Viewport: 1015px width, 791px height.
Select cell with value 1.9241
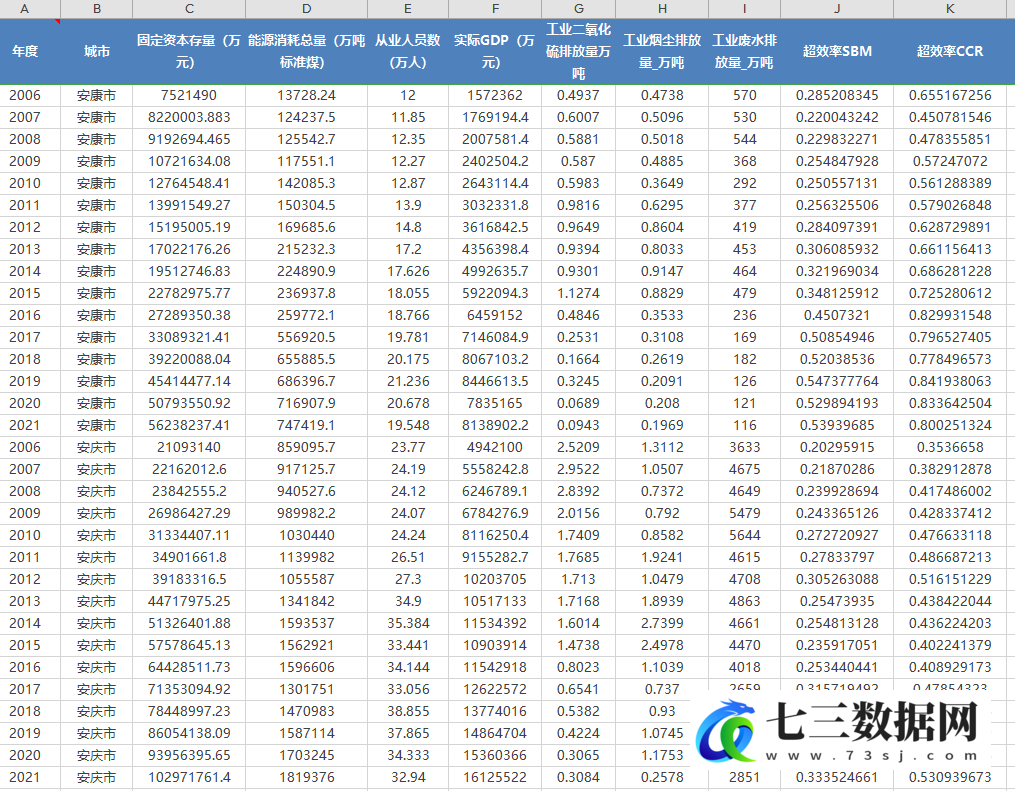click(x=662, y=557)
